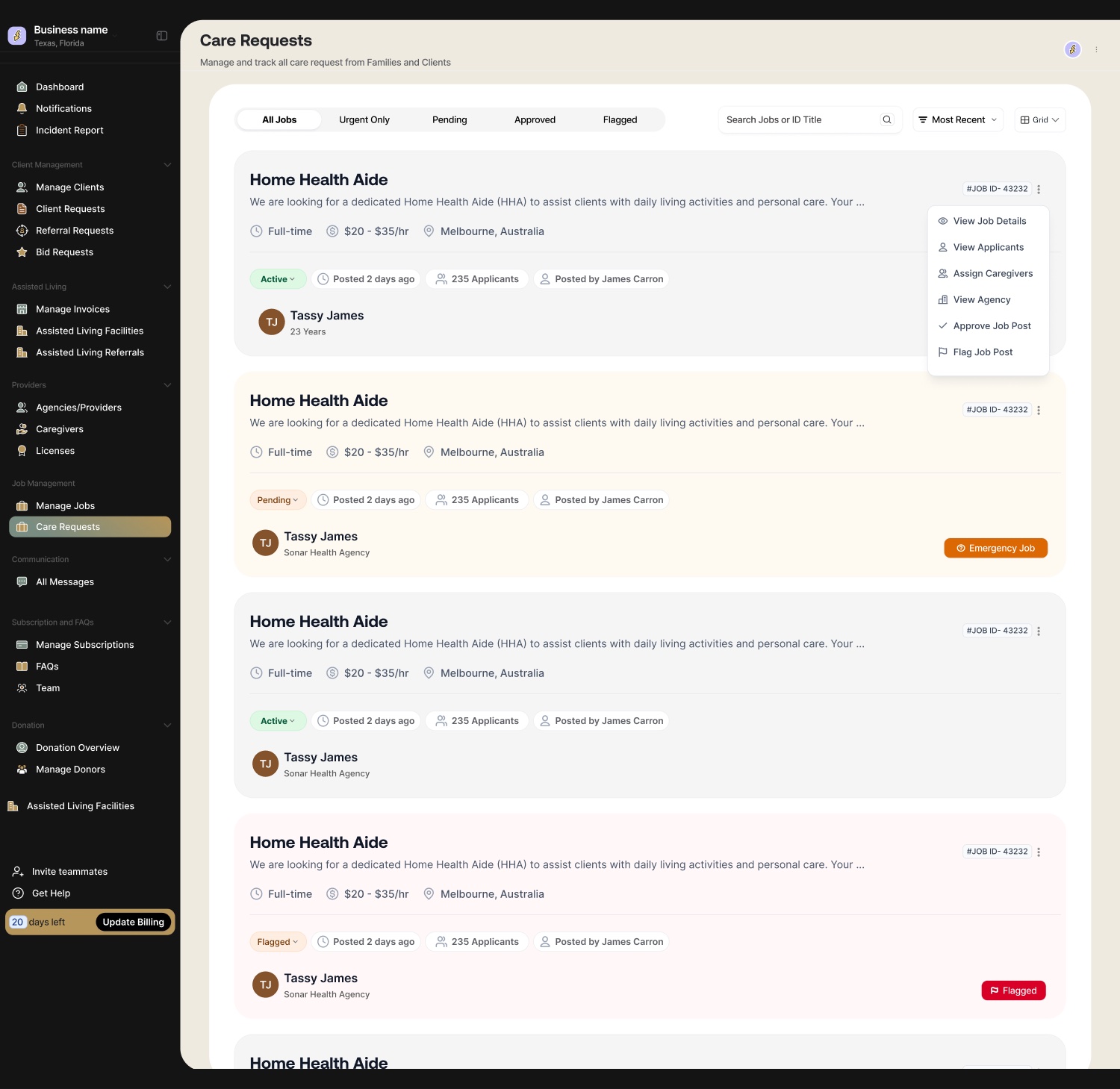Click the Agencies/Providers icon
Viewport: 1120px width, 1089px height.
pos(22,408)
